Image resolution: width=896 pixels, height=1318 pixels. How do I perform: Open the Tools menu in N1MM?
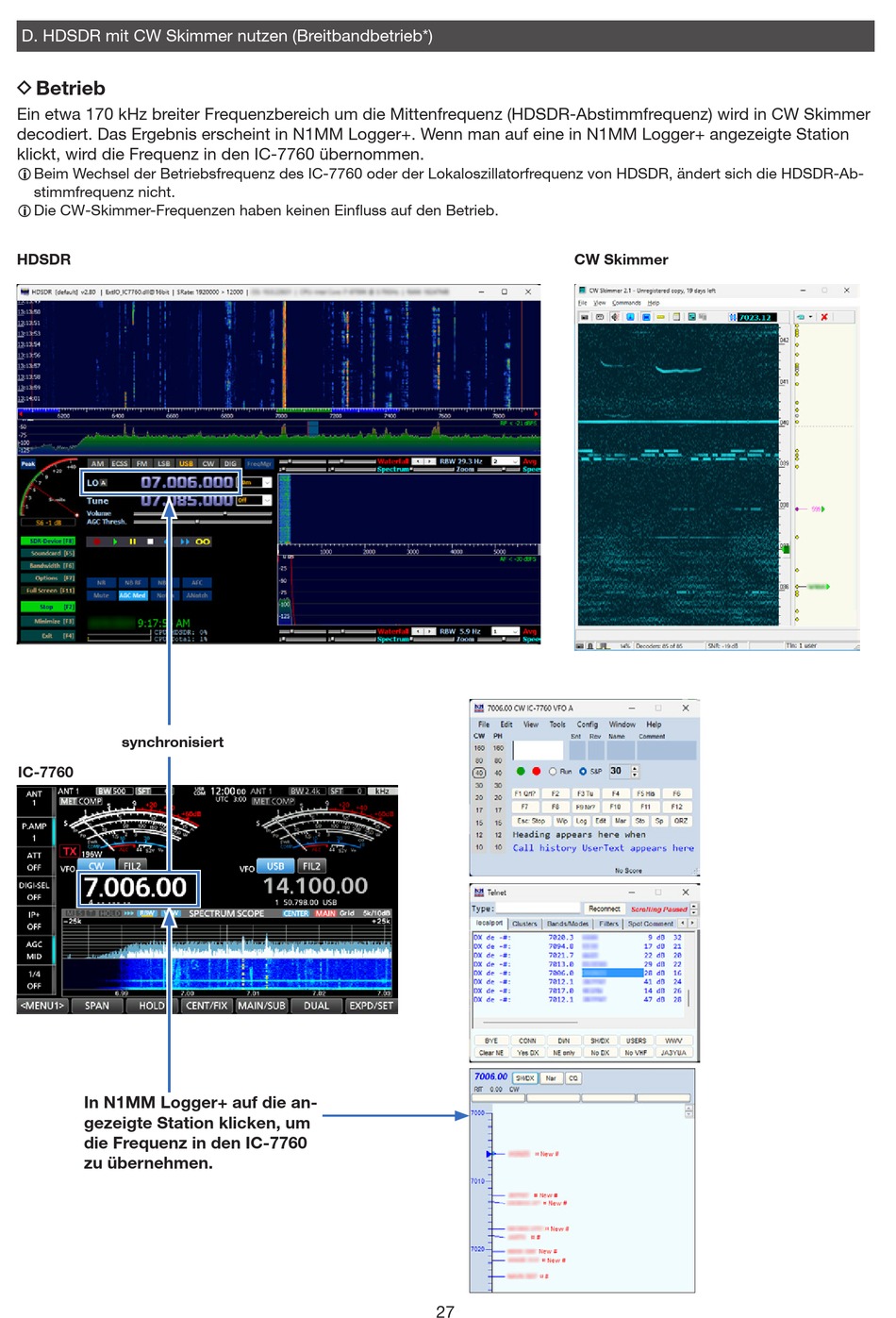click(557, 725)
